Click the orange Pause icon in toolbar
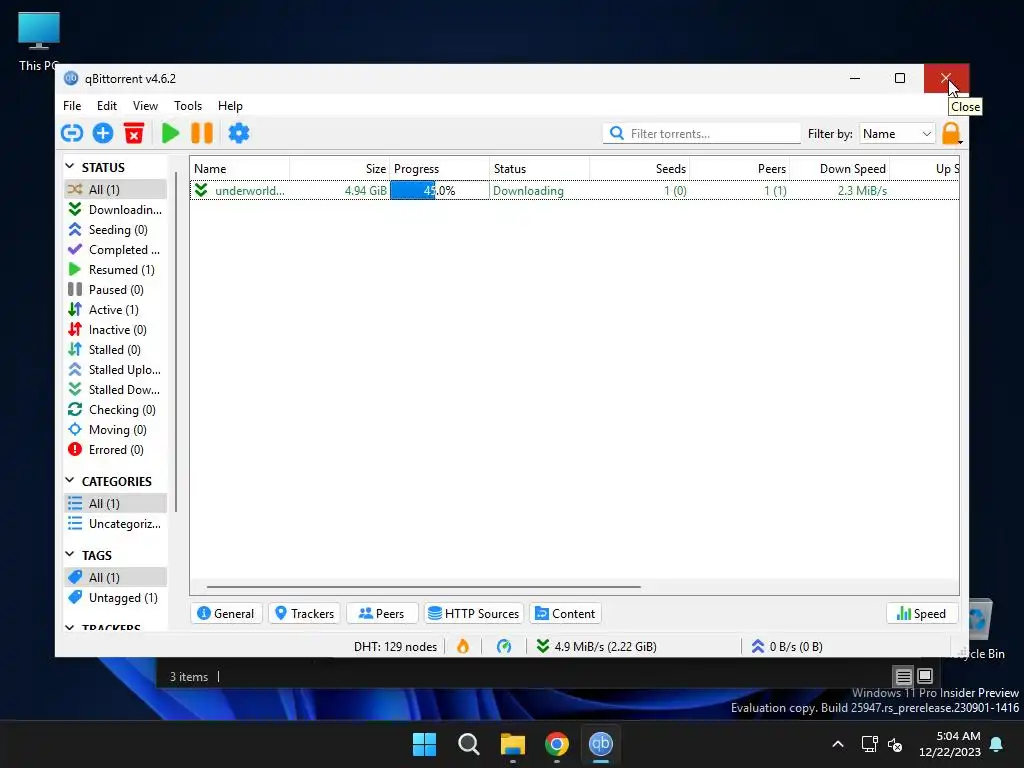Screen dimensions: 1024x768 pos(202,133)
